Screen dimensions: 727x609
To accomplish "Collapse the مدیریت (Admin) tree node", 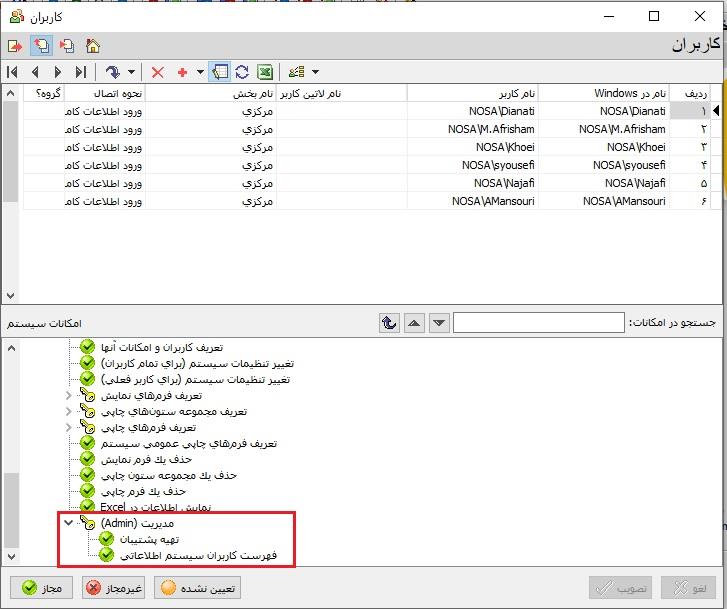I will click(x=68, y=523).
